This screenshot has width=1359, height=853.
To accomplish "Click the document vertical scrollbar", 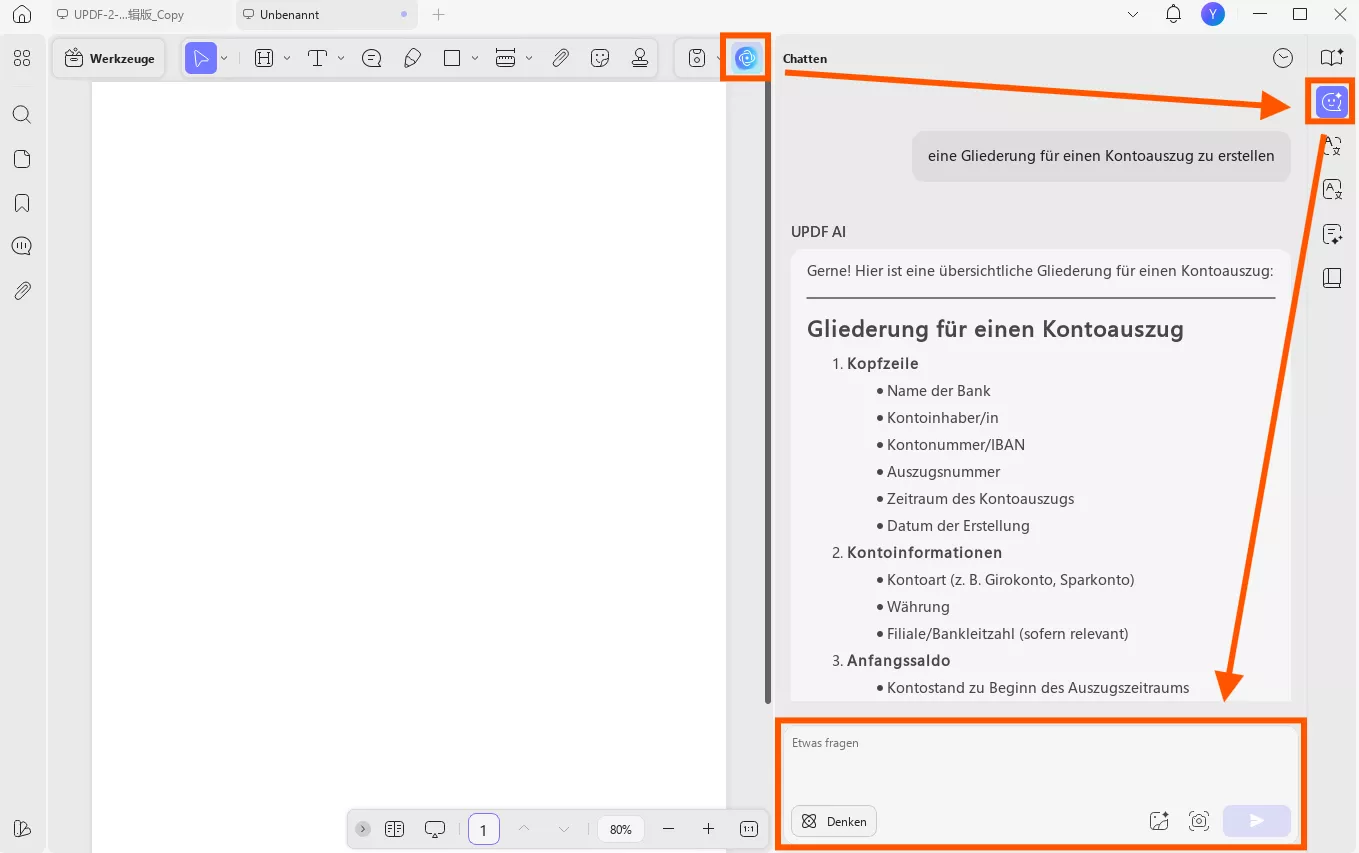I will click(x=768, y=390).
